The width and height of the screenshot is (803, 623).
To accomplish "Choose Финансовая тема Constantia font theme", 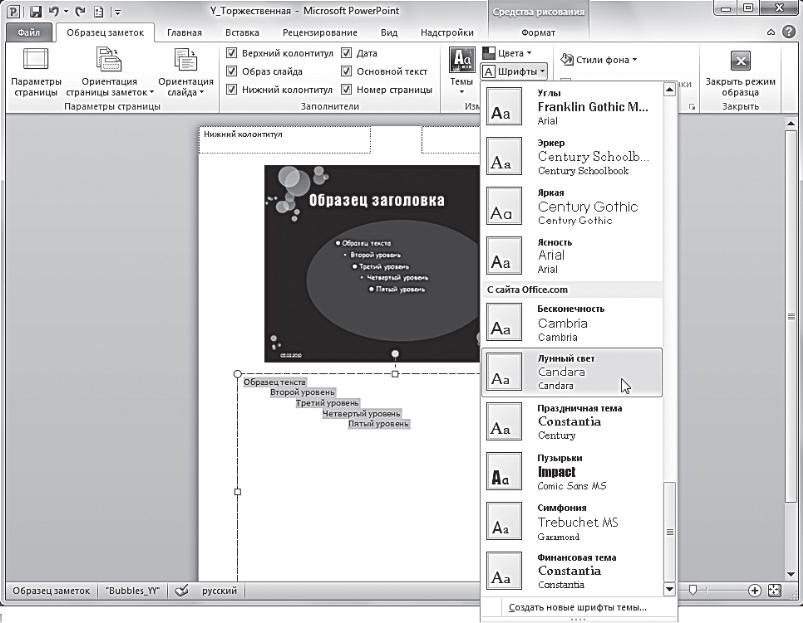I will (x=573, y=571).
